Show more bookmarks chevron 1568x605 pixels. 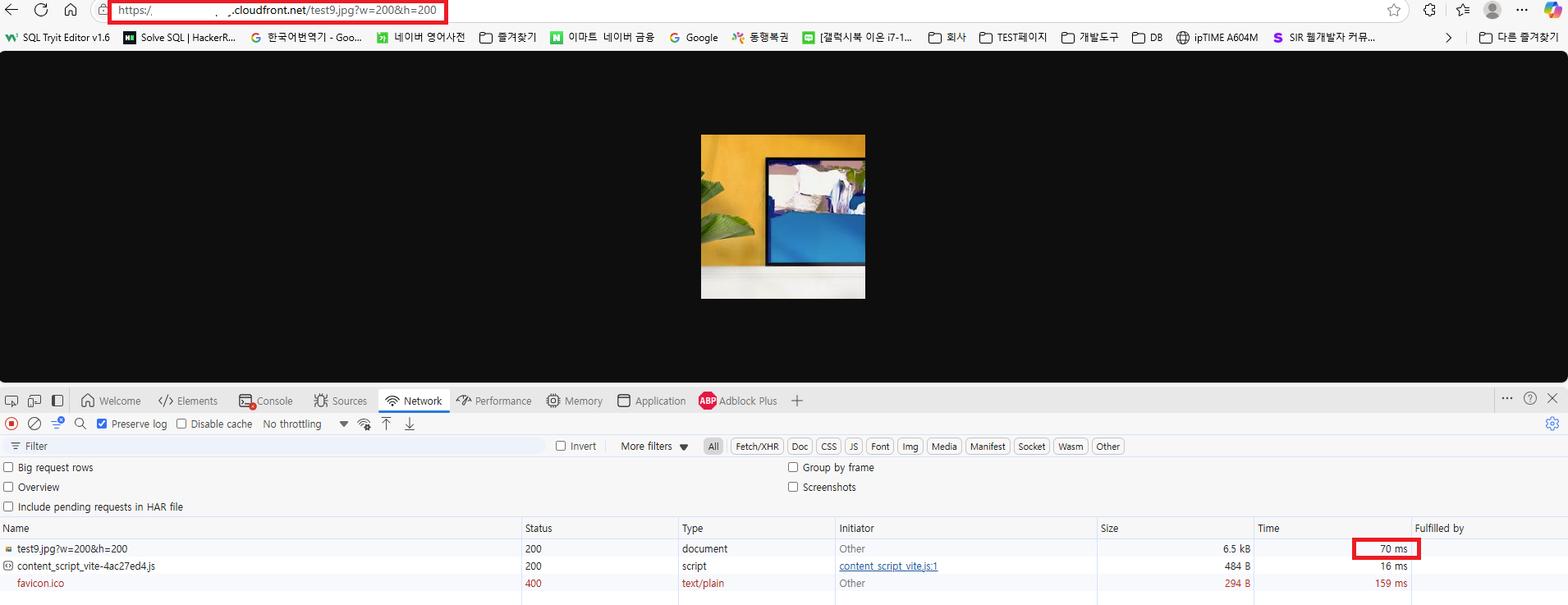pos(1448,38)
